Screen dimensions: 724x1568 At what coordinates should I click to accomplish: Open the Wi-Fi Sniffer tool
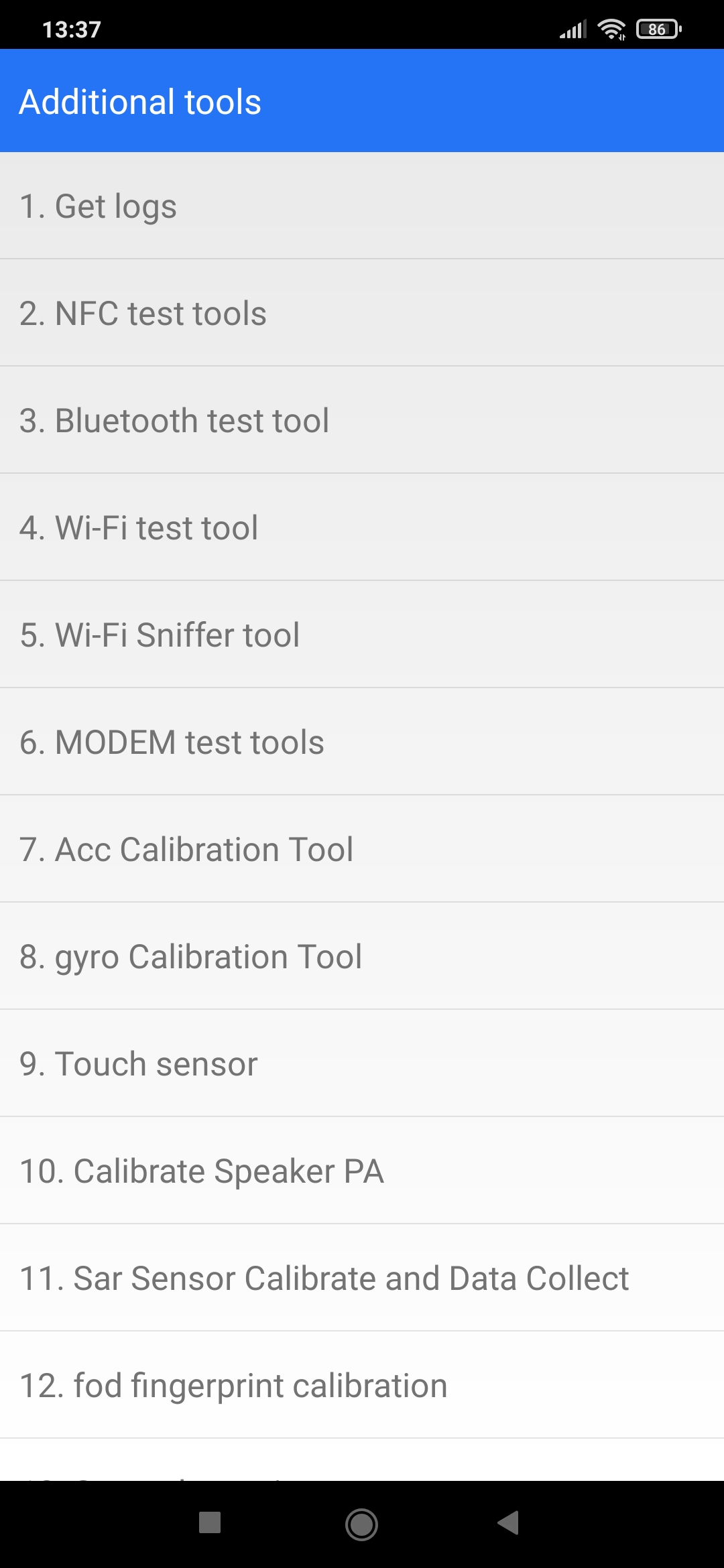pos(362,635)
